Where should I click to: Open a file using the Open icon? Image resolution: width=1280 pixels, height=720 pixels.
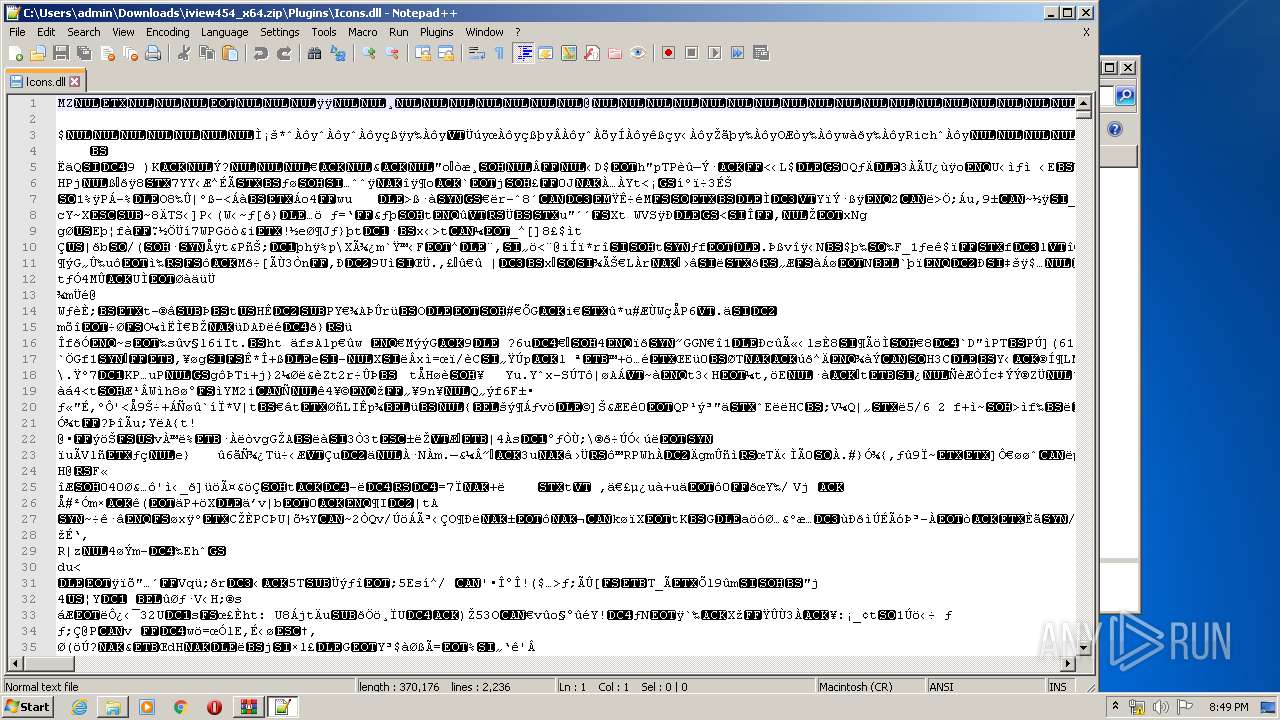pyautogui.click(x=38, y=53)
